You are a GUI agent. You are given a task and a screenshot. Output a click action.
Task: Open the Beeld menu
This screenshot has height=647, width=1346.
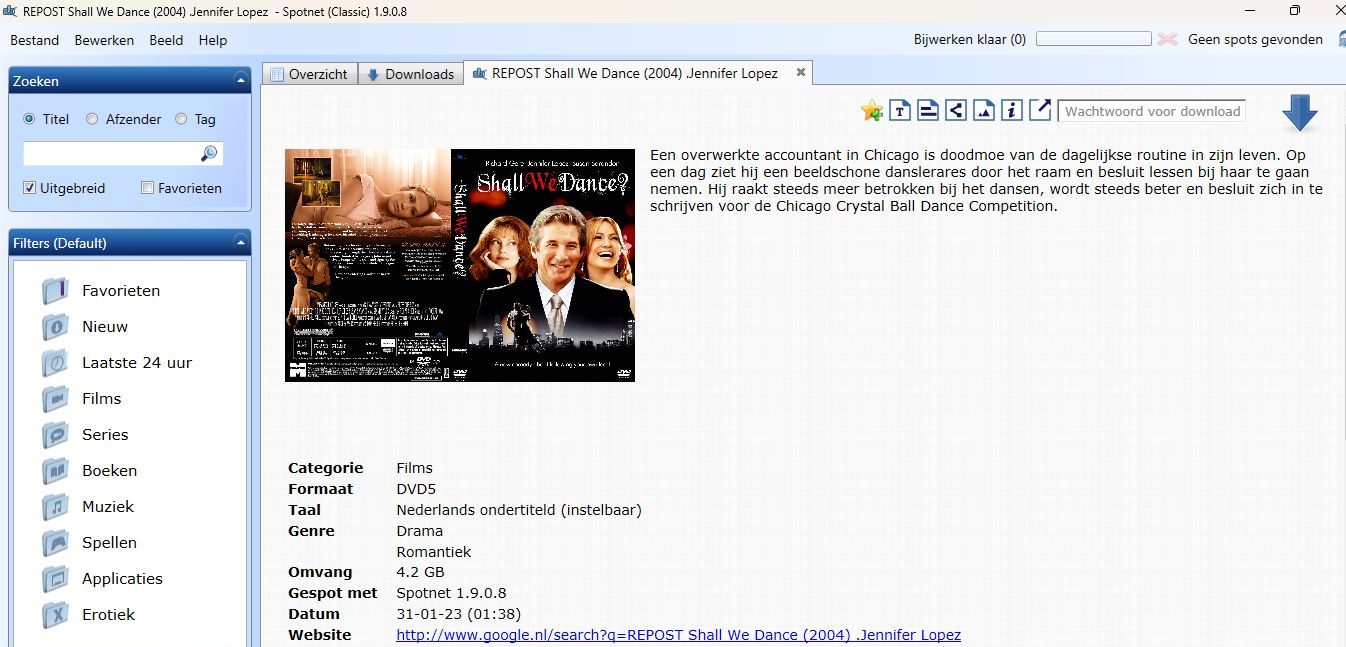166,40
